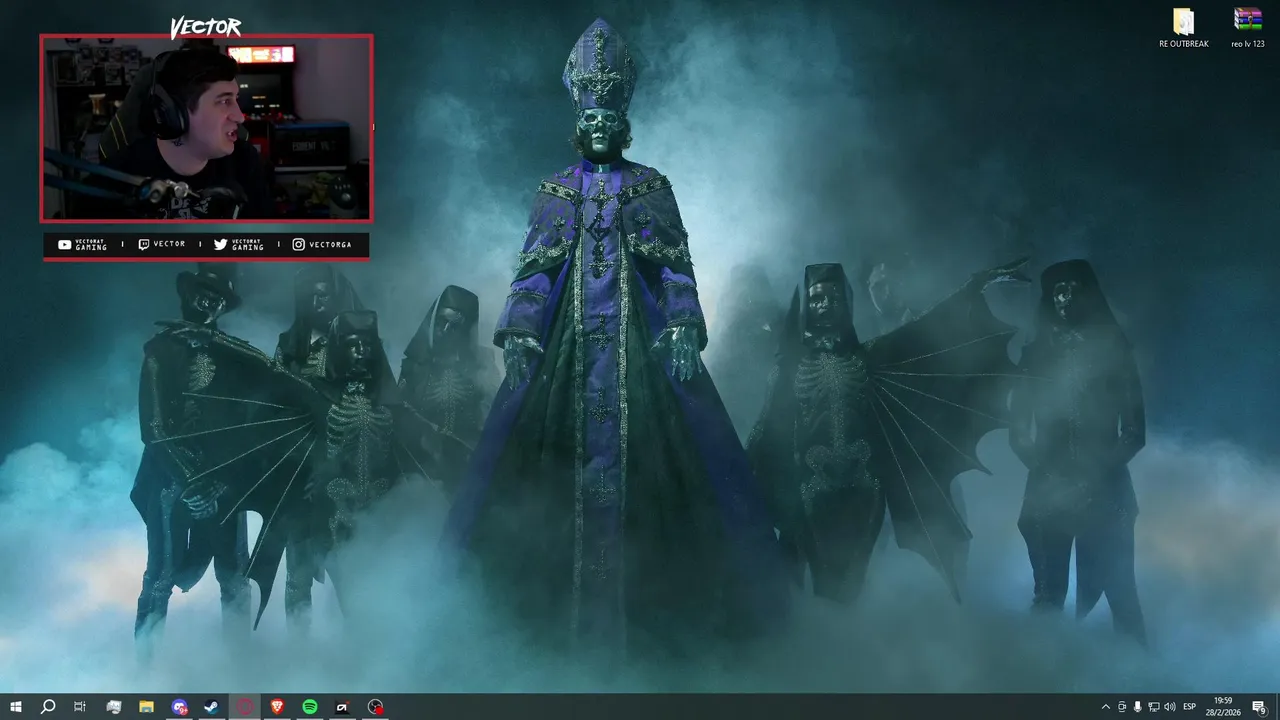Click the microphone tray icon
Image resolution: width=1280 pixels, height=720 pixels.
1137,707
